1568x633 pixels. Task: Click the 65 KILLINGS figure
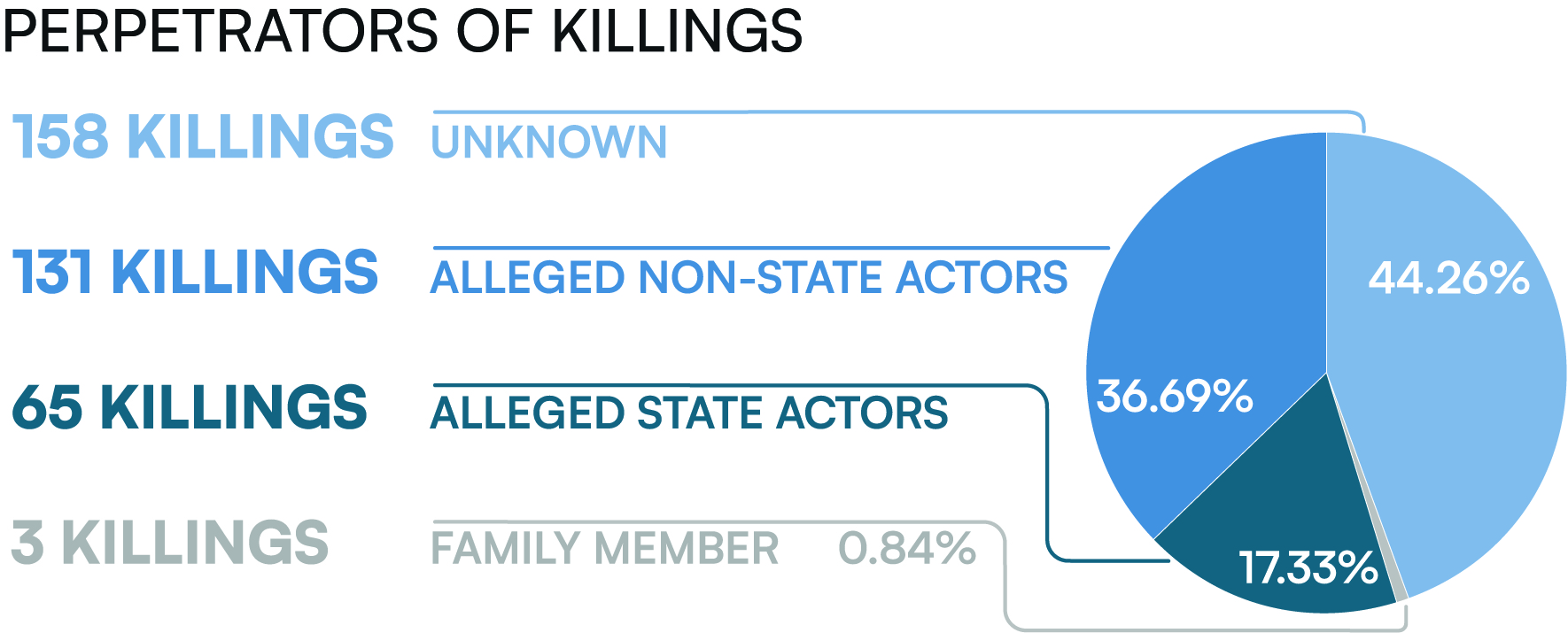pyautogui.click(x=190, y=407)
